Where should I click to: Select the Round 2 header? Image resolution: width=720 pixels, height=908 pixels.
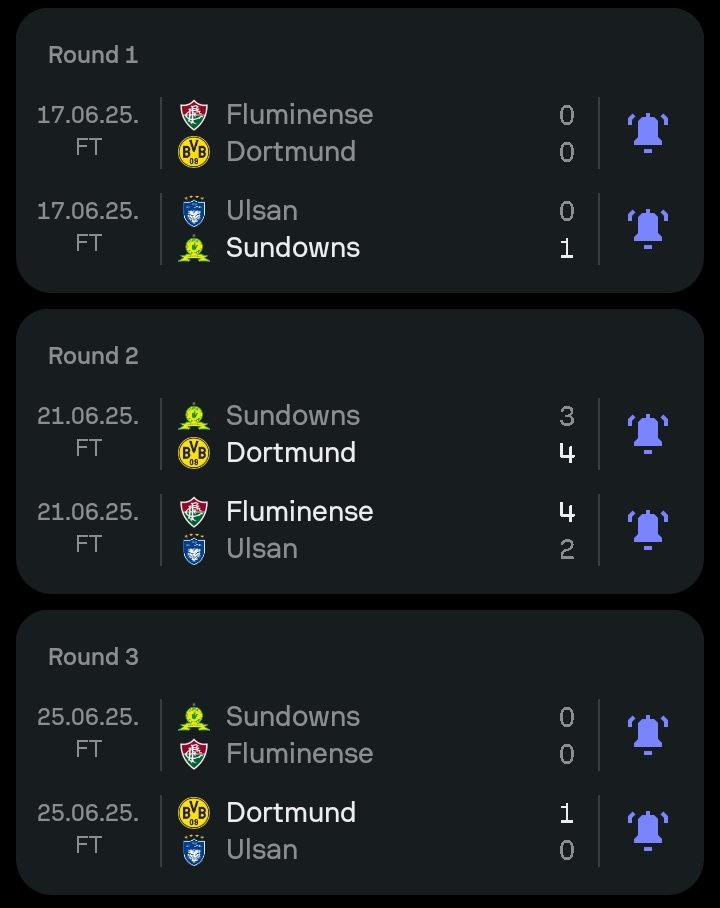tap(93, 356)
